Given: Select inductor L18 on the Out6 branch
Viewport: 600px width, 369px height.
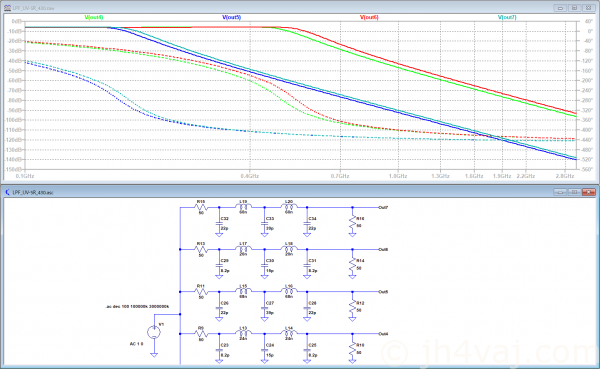Looking at the screenshot, I should pyautogui.click(x=289, y=249).
